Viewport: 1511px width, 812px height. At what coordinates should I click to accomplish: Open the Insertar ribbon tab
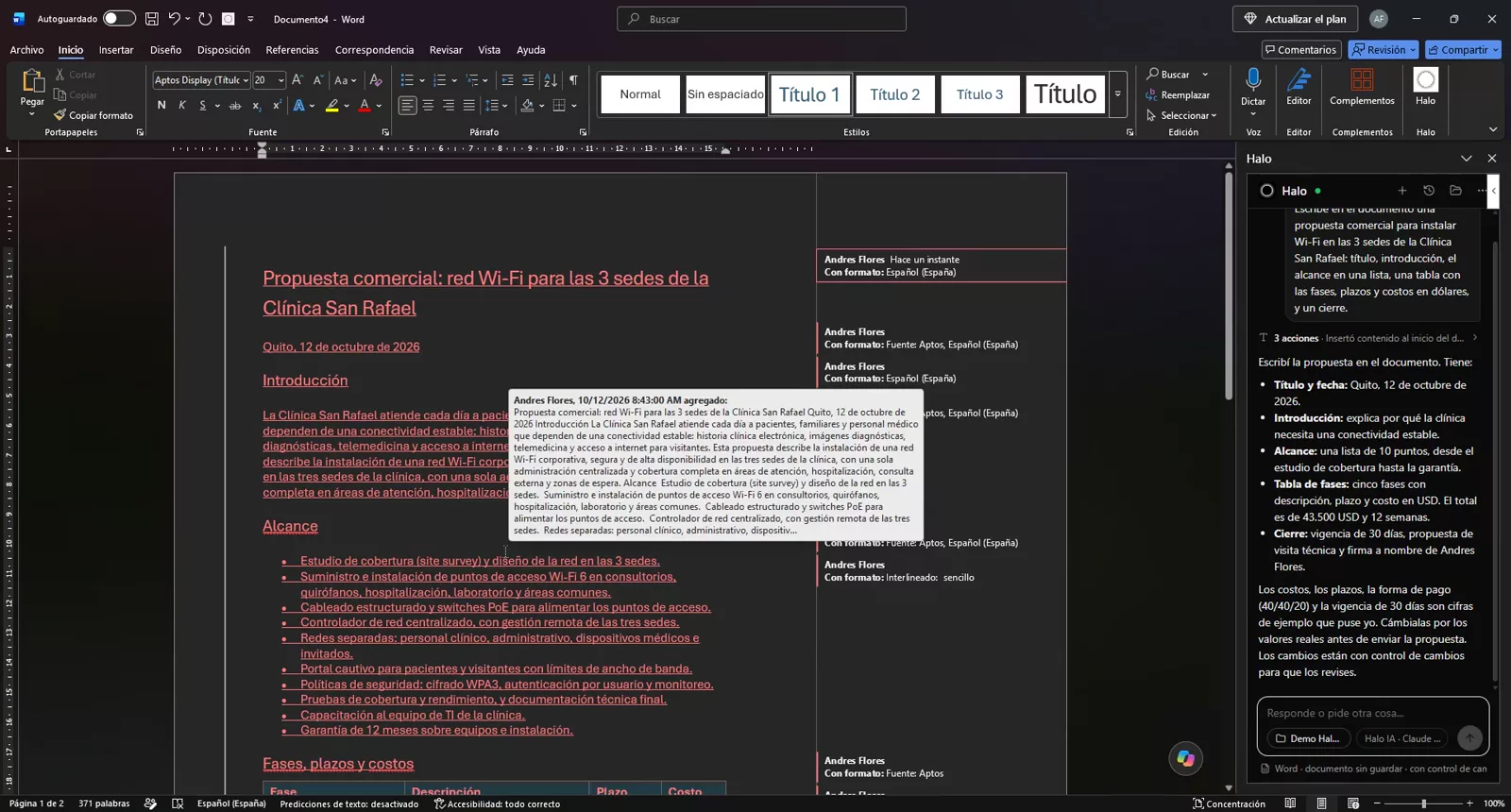click(116, 50)
